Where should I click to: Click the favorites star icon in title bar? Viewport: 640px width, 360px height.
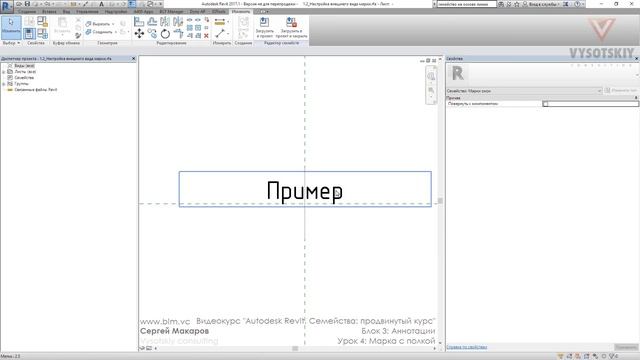point(517,4)
